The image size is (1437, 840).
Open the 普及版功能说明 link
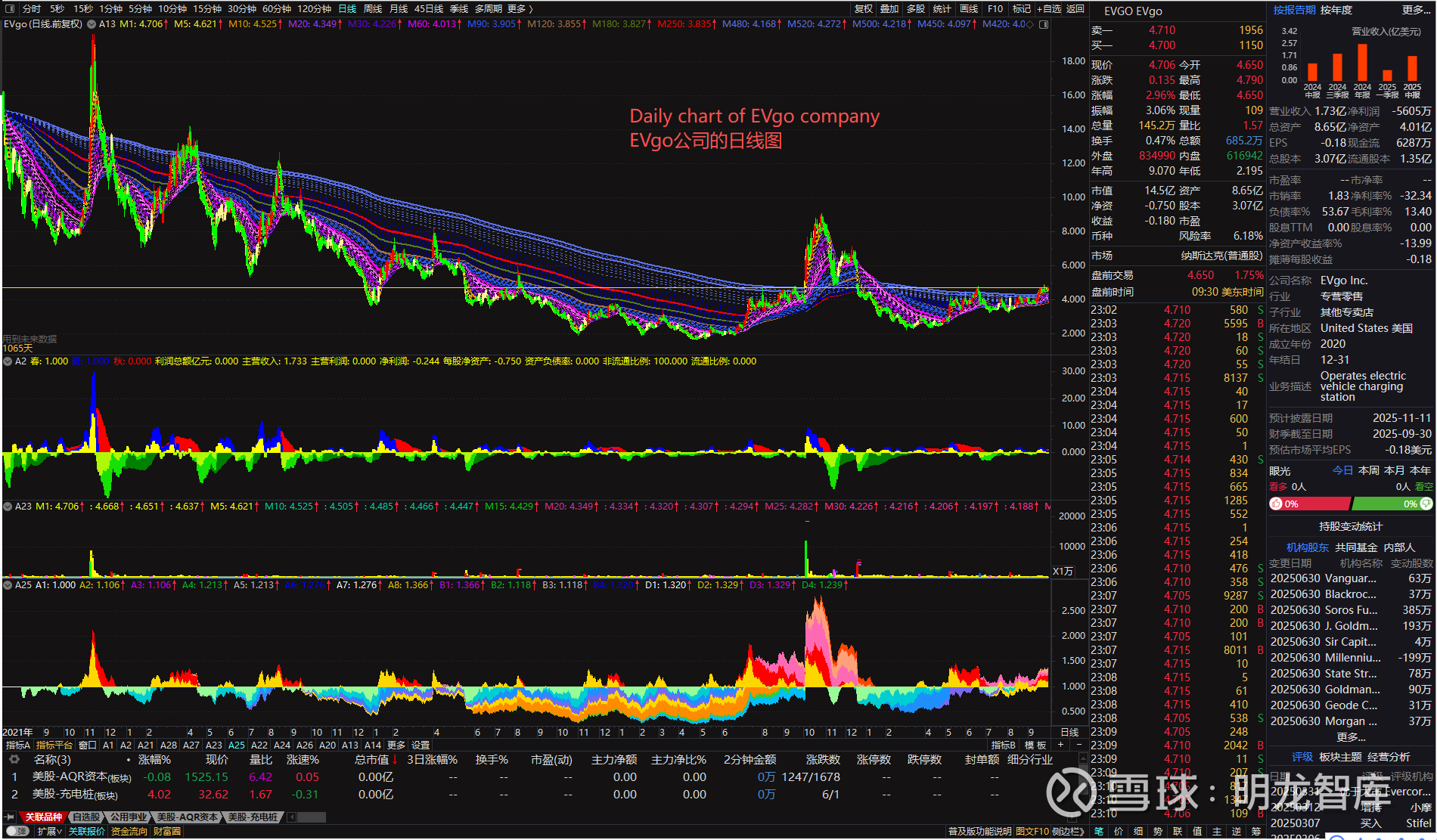[980, 832]
